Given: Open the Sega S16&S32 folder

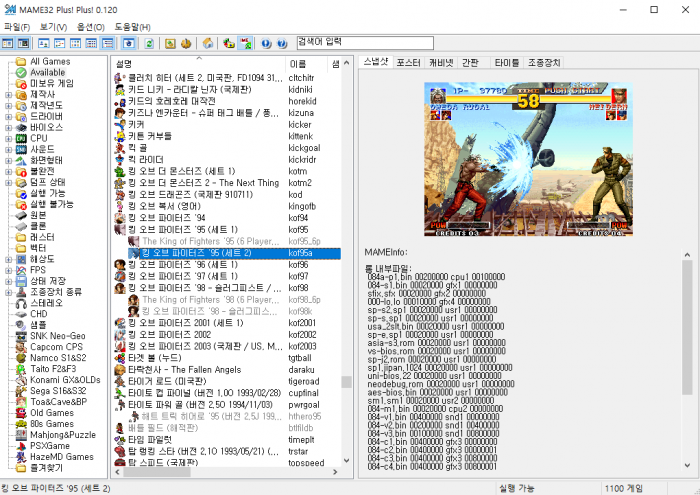Looking at the screenshot, I should tap(58, 391).
